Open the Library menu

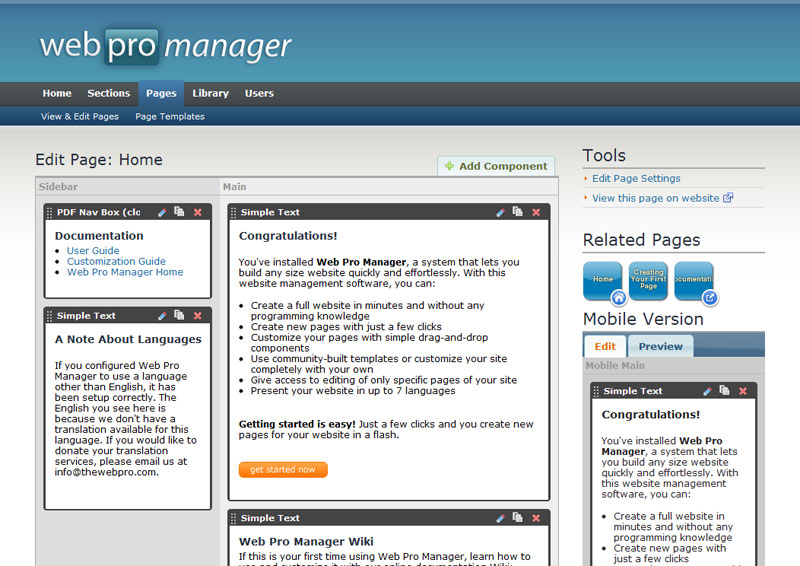click(x=210, y=93)
